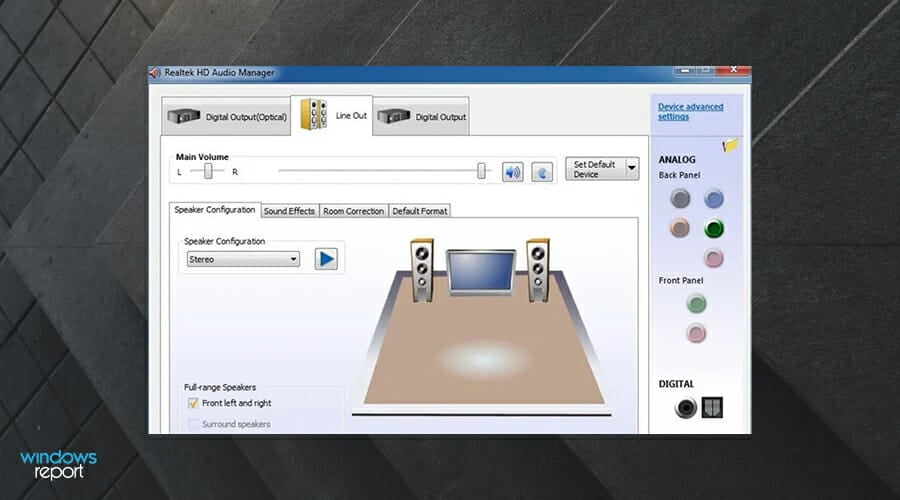Click the yellow folder connector settings icon
This screenshot has width=900, height=500.
point(730,145)
